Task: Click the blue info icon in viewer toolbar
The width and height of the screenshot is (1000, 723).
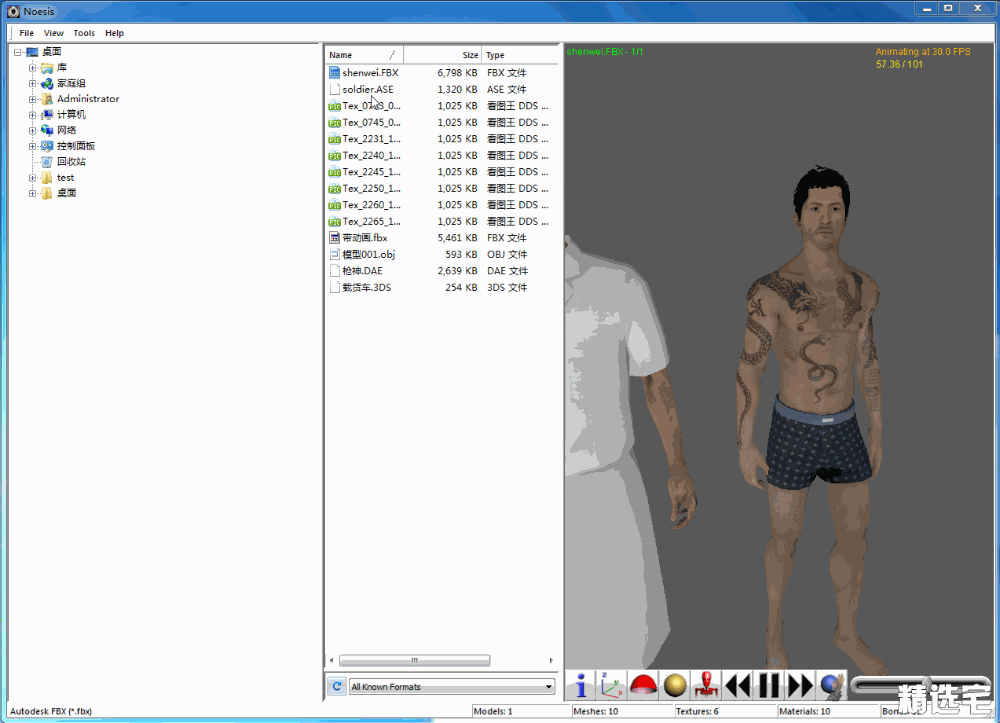Action: click(x=581, y=685)
